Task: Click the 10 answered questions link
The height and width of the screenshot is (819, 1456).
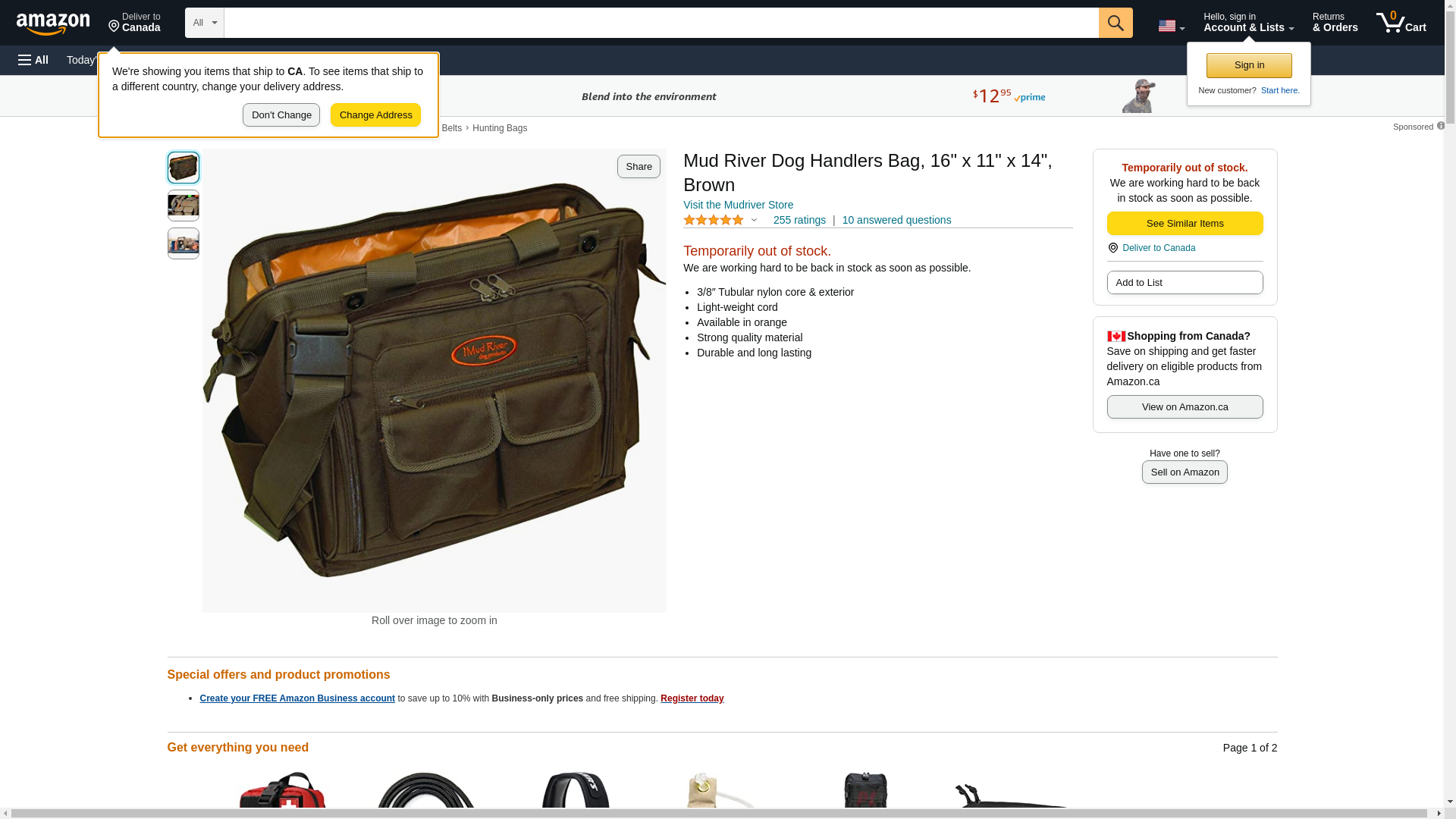Action: point(896,220)
